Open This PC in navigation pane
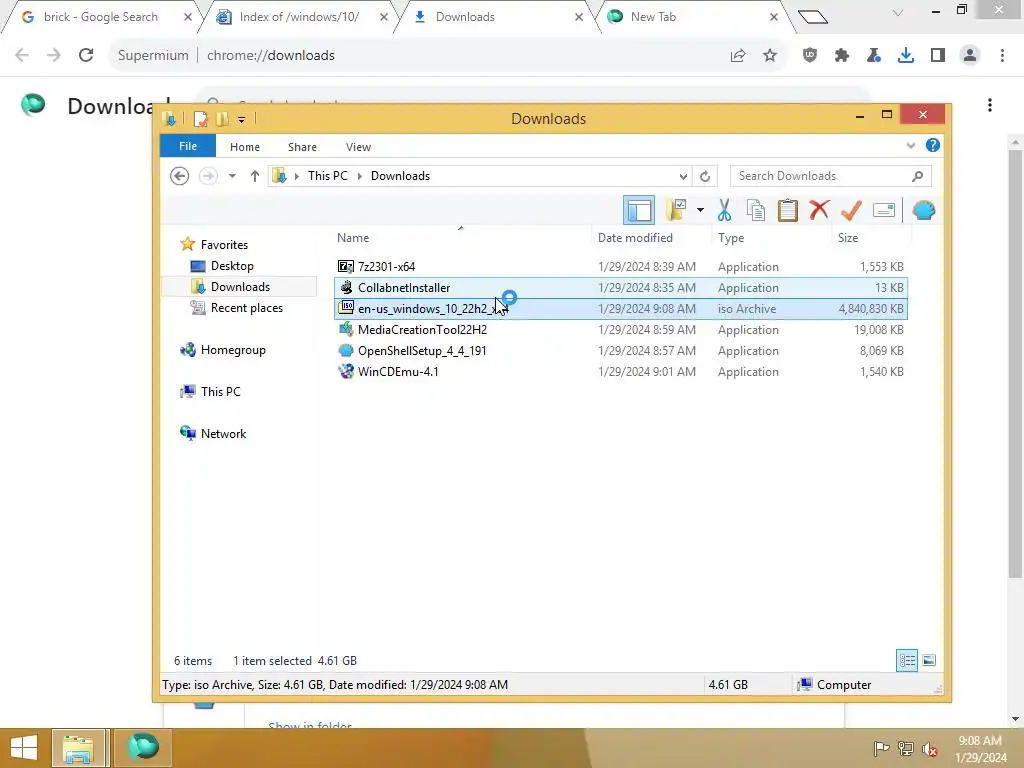 coord(220,392)
